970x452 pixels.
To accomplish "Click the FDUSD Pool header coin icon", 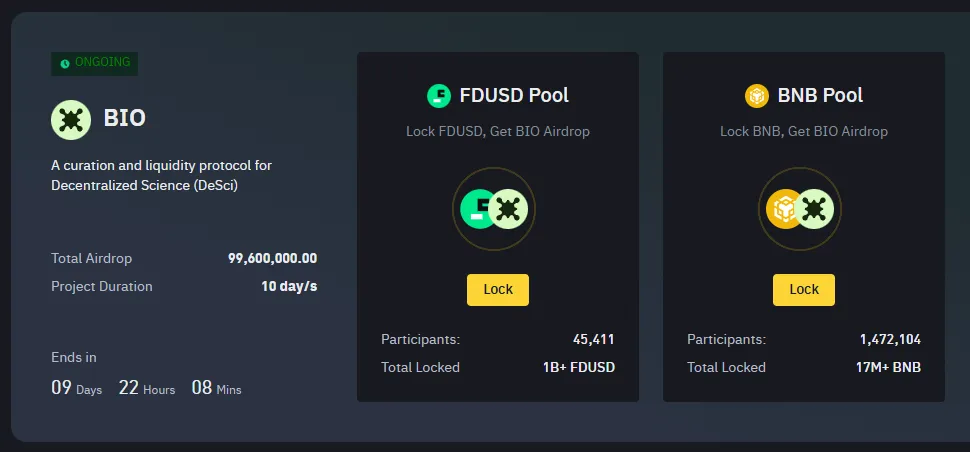I will tap(439, 96).
